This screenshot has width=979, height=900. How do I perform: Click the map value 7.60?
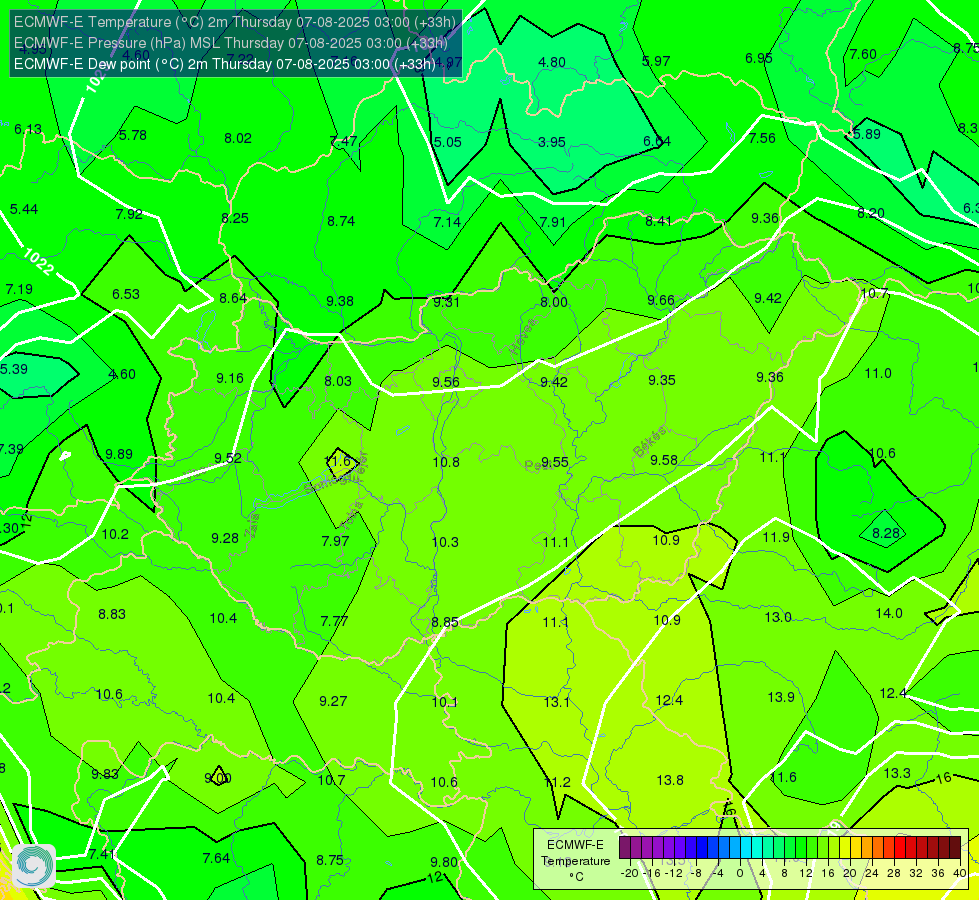coord(863,54)
